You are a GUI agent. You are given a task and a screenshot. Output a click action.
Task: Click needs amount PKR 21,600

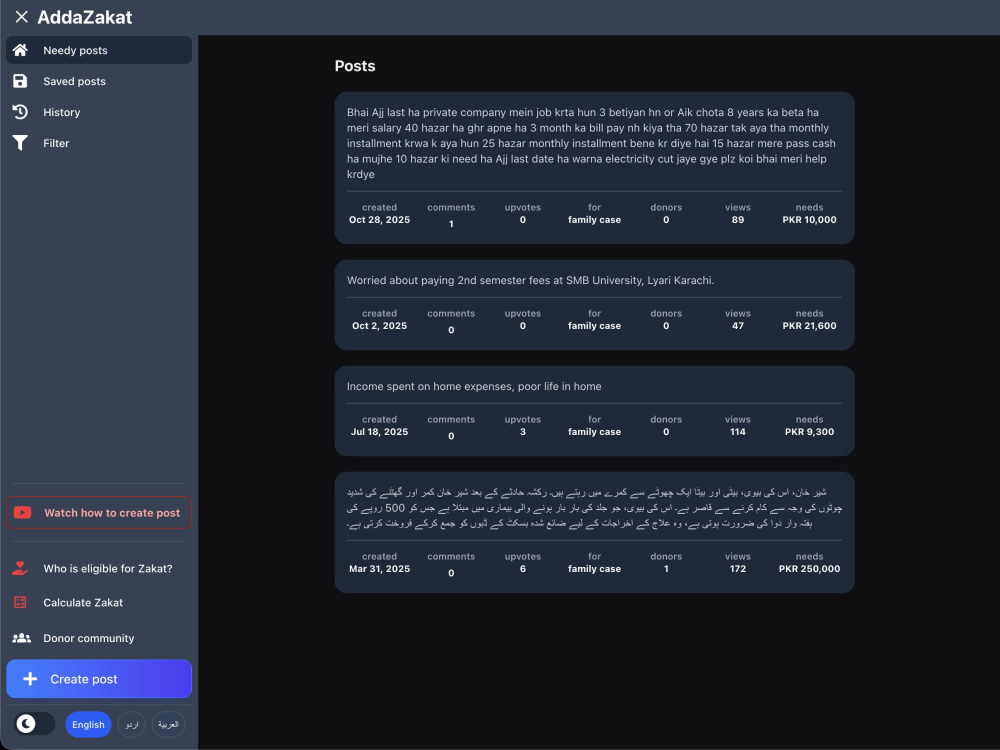pos(809,326)
